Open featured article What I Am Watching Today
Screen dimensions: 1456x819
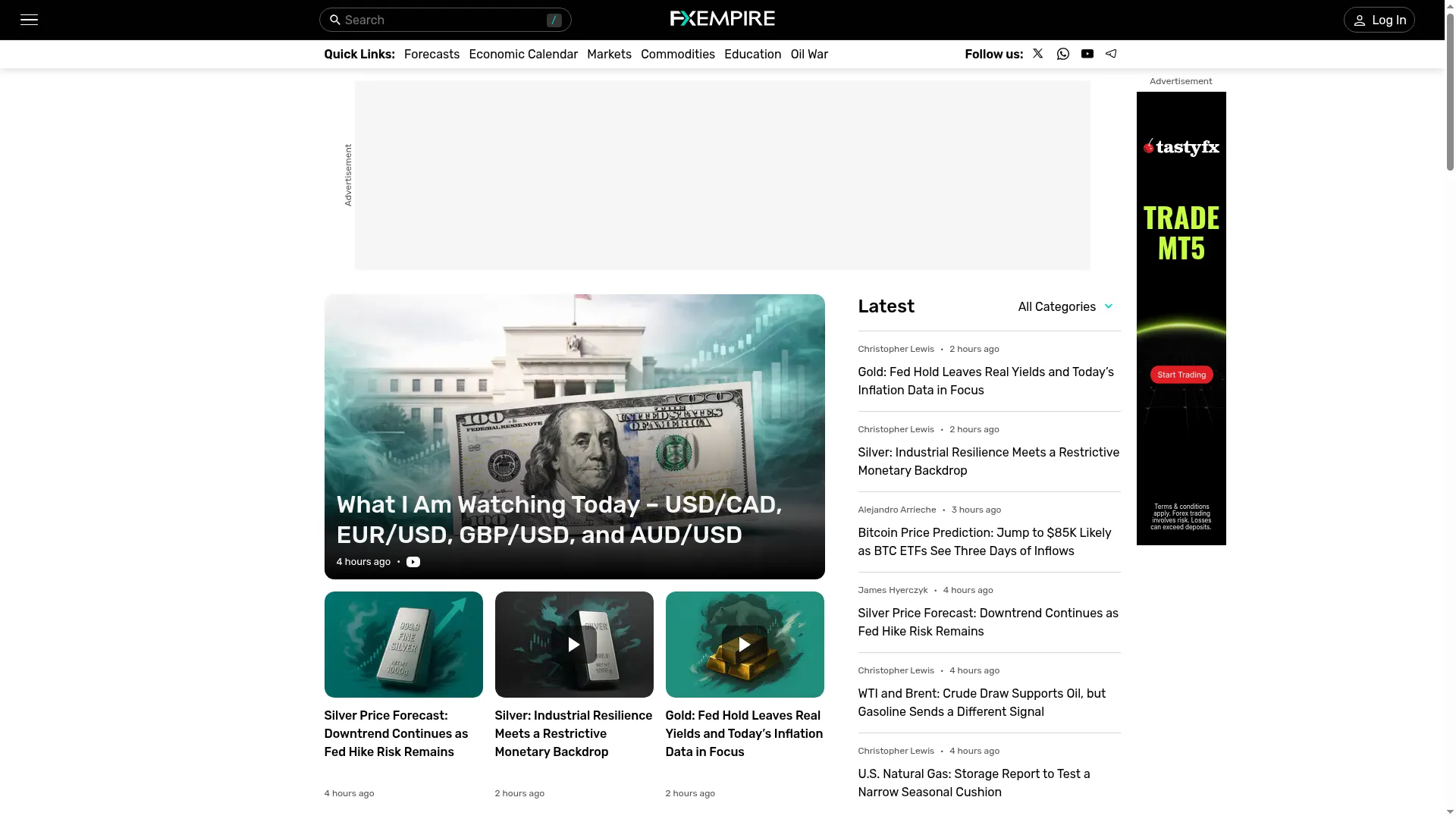point(574,436)
